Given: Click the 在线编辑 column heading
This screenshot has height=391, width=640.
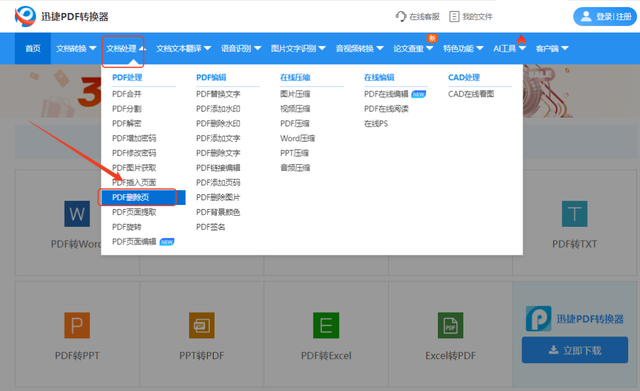Looking at the screenshot, I should tap(379, 77).
